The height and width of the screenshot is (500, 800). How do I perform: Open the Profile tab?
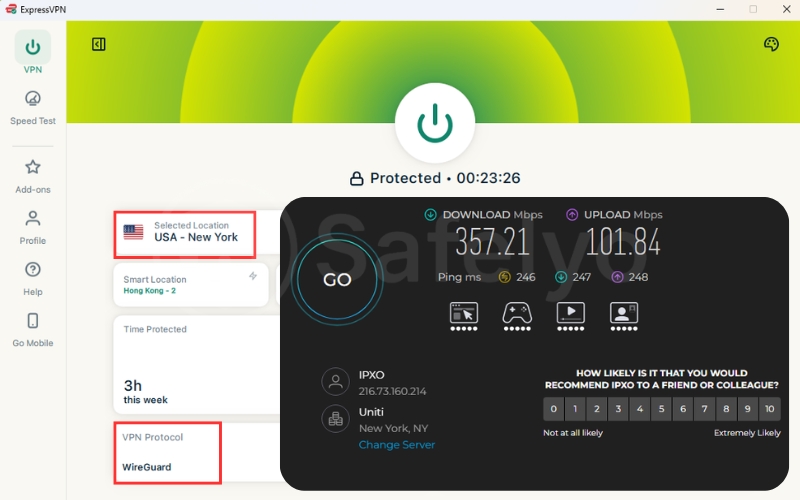[33, 228]
